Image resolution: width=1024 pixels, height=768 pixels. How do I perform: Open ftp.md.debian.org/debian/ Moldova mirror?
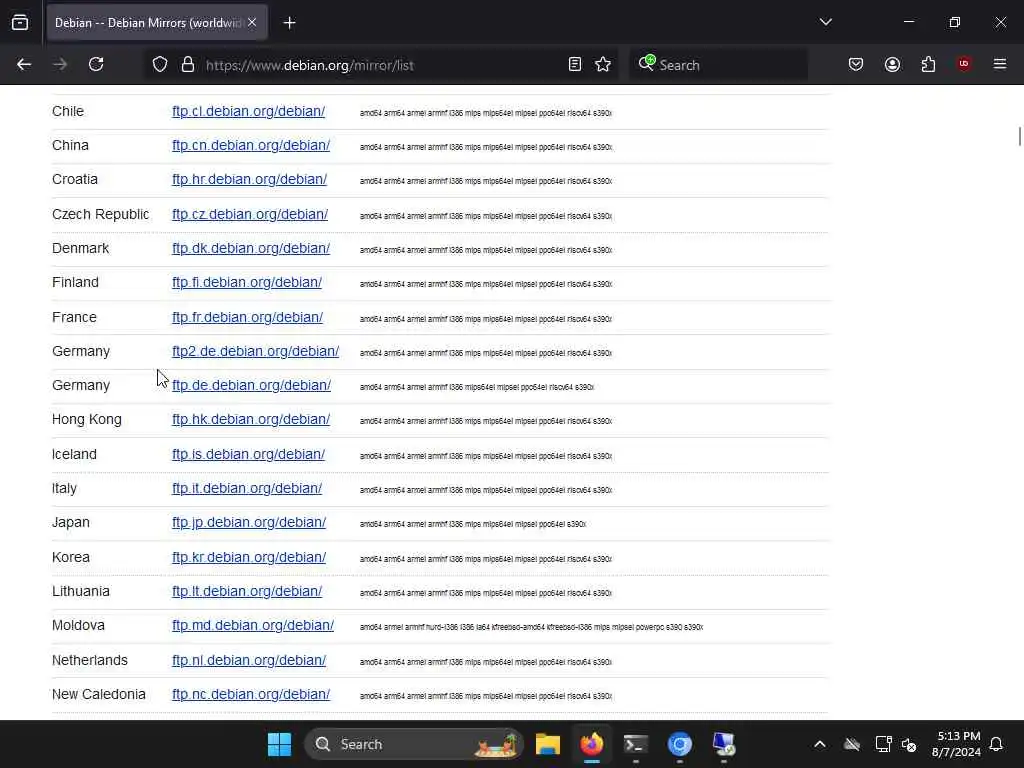pos(253,626)
